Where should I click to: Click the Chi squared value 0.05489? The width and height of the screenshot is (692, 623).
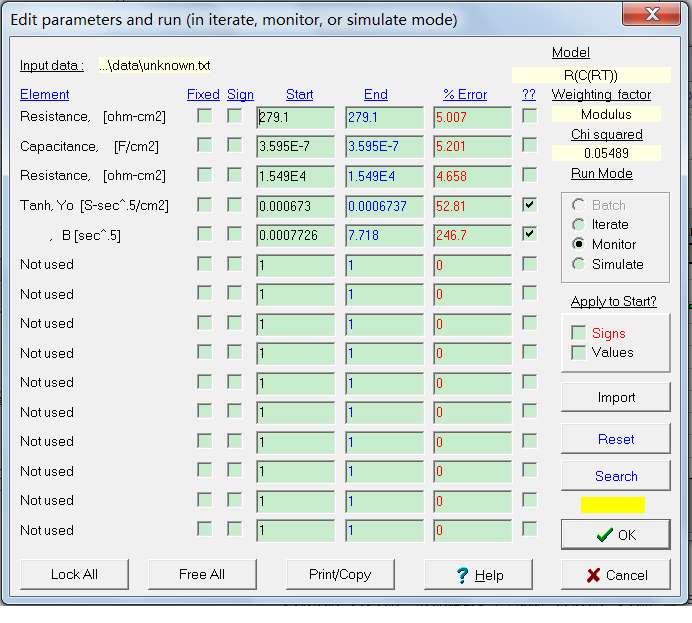(x=606, y=153)
